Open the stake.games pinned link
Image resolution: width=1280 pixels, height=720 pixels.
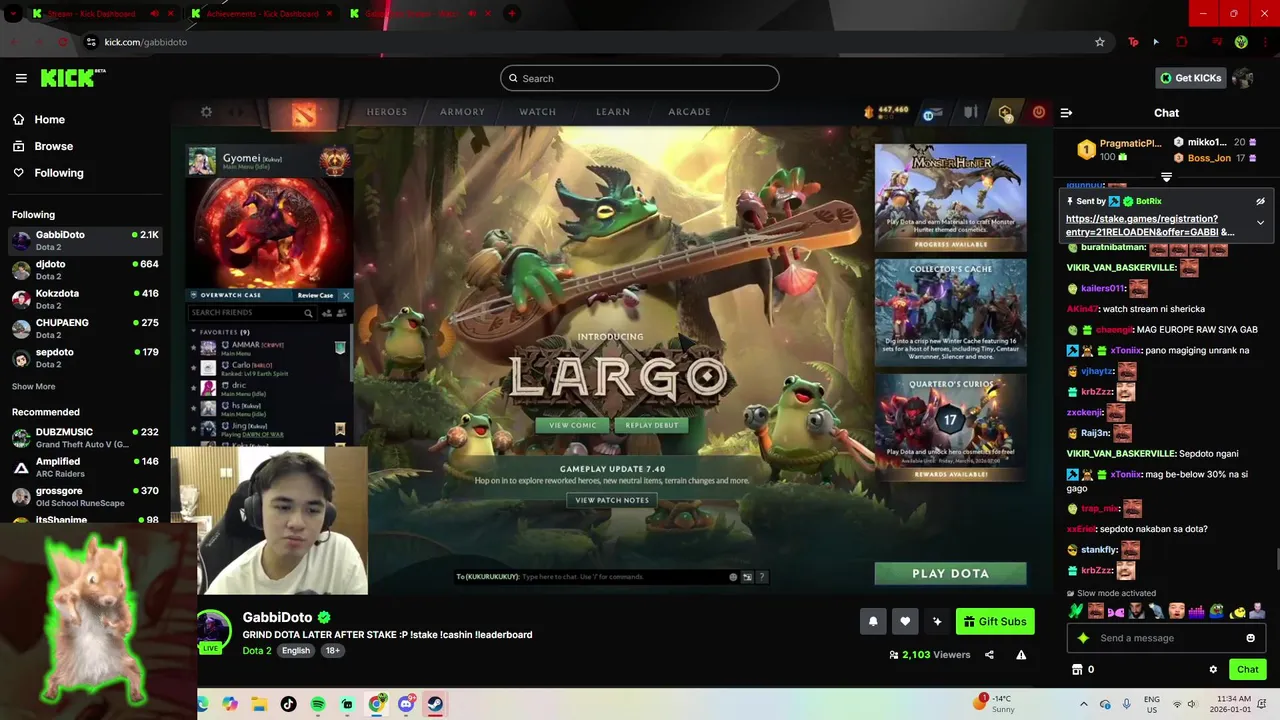coord(1150,225)
